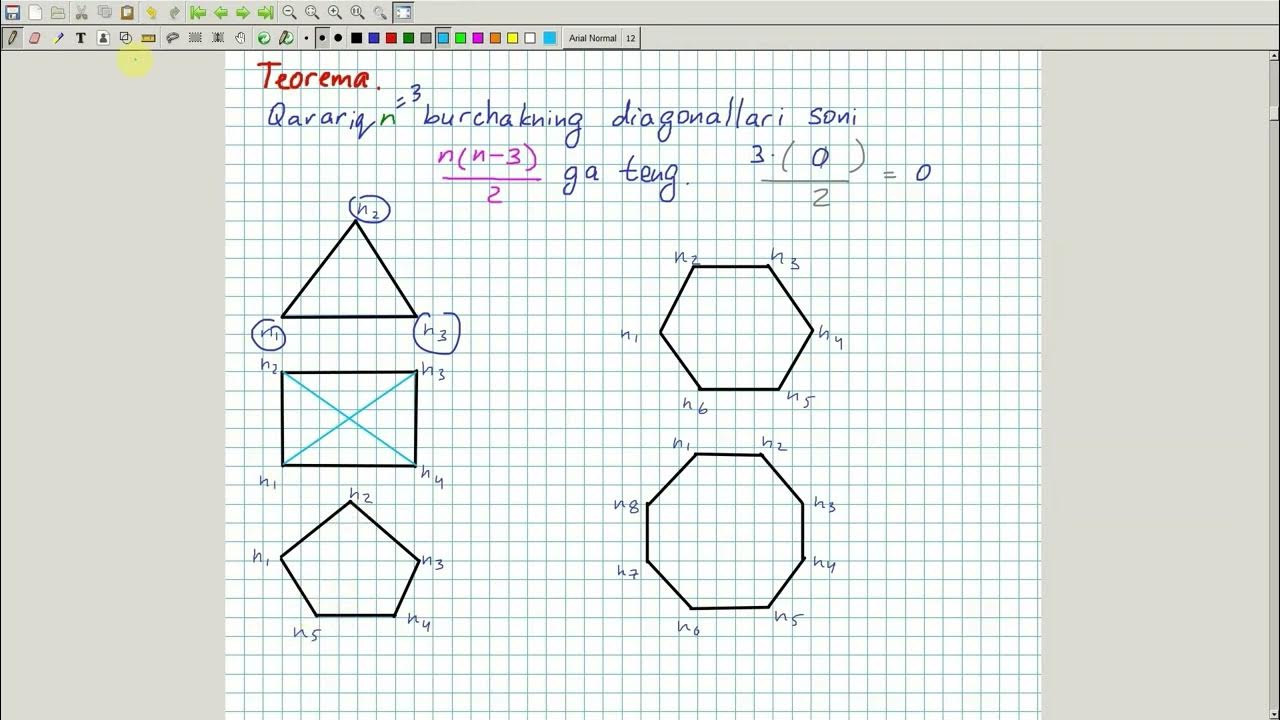Select the Hand tool
This screenshot has width=1280, height=720.
point(240,38)
